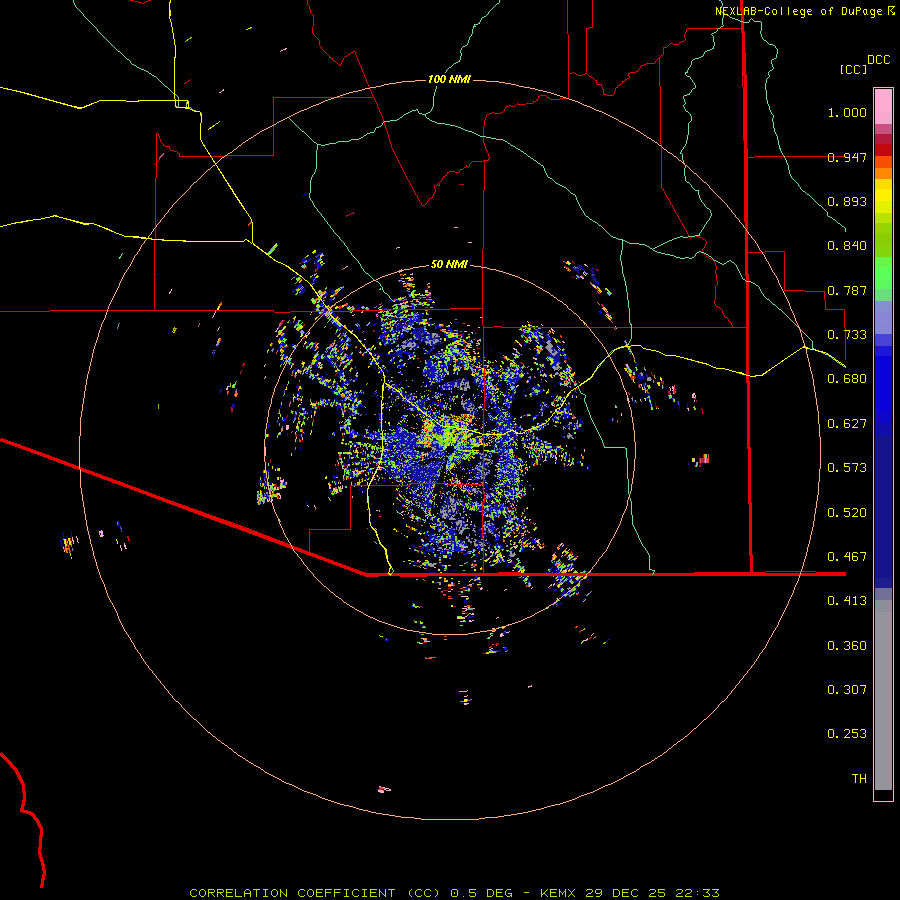The image size is (900, 900).
Task: Click the 0.840 scale value
Action: pyautogui.click(x=847, y=246)
